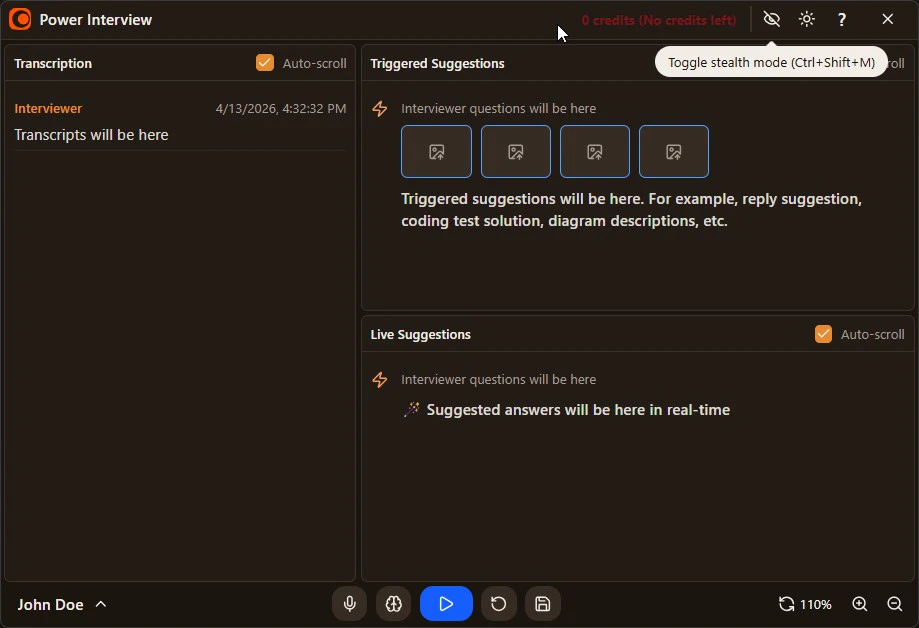Open the fourth image upload thumbnail
The image size is (919, 628).
pyautogui.click(x=673, y=151)
